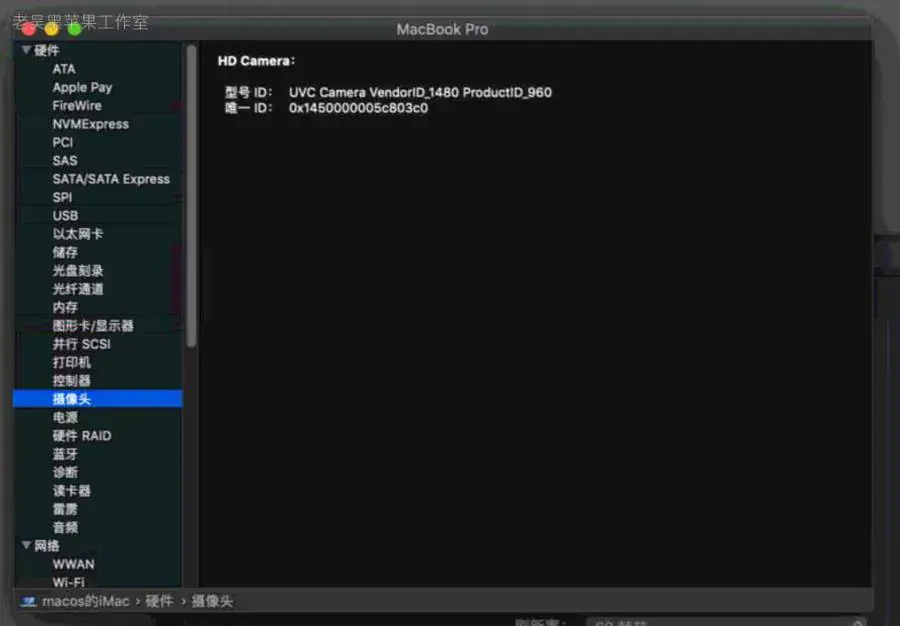Select the highlighted 摄像头 camera entry
The height and width of the screenshot is (626, 900).
click(x=98, y=399)
